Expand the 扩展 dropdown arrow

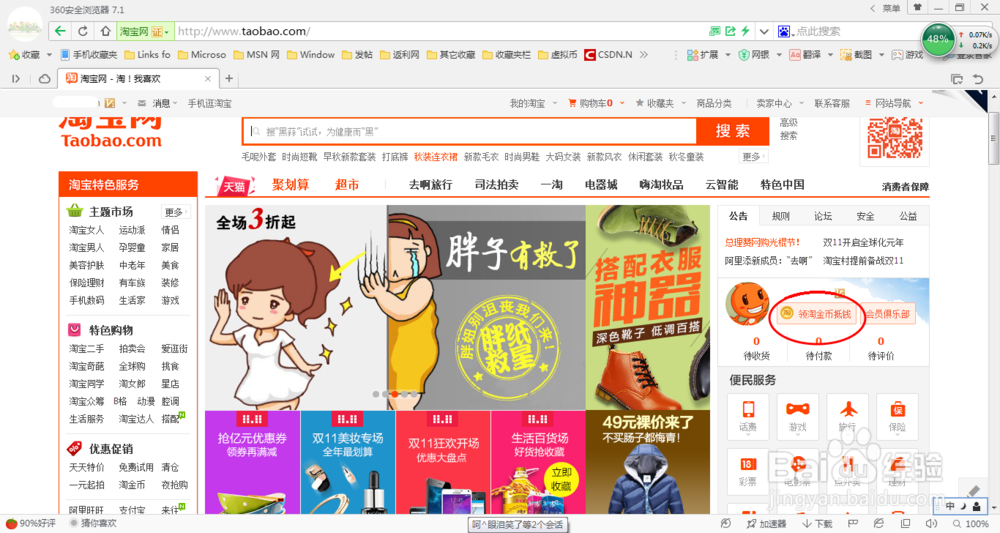tap(728, 55)
